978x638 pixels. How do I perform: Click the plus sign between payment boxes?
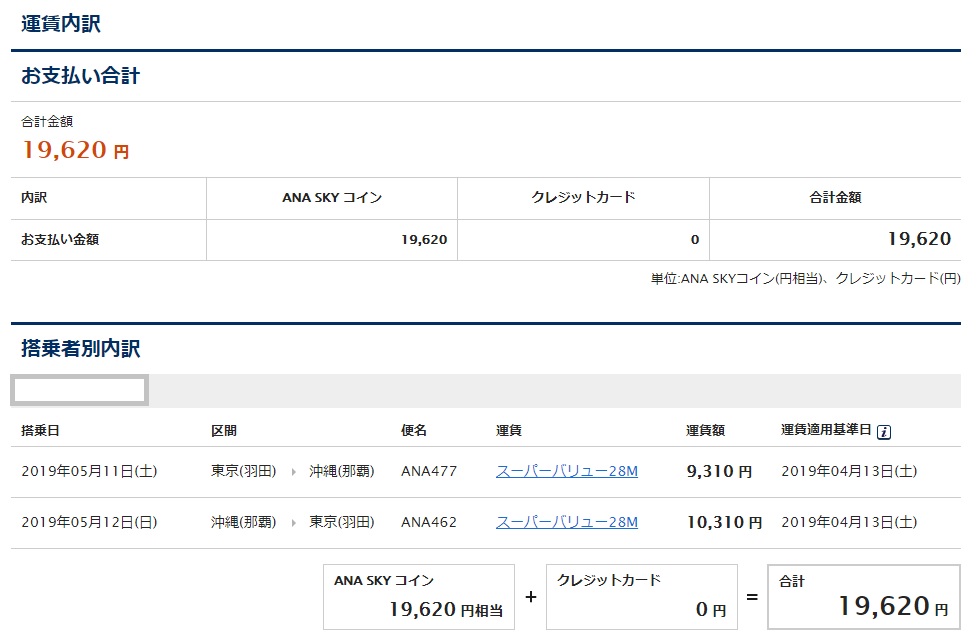coord(530,597)
